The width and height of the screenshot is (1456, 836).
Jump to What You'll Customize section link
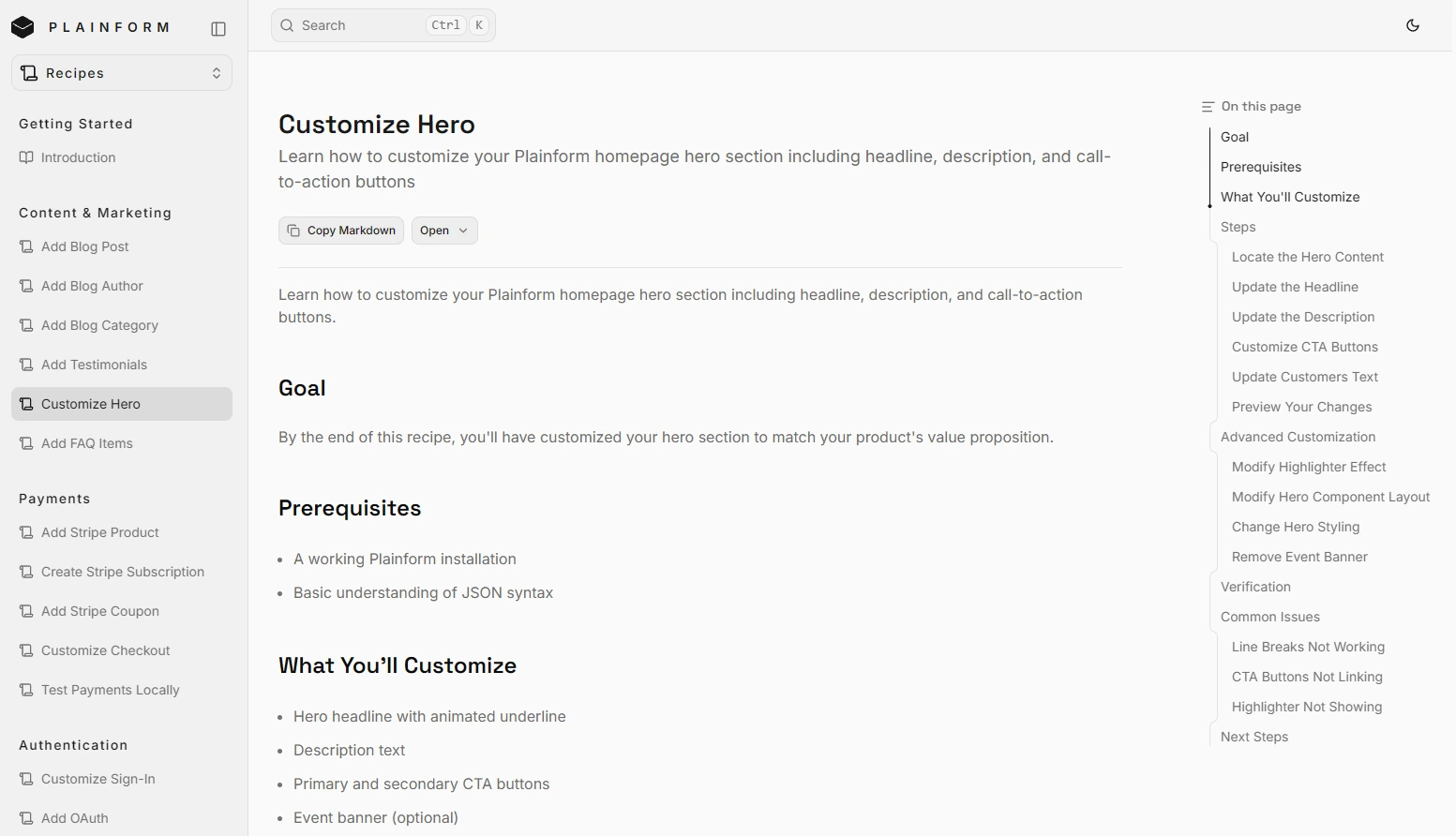click(x=1290, y=197)
